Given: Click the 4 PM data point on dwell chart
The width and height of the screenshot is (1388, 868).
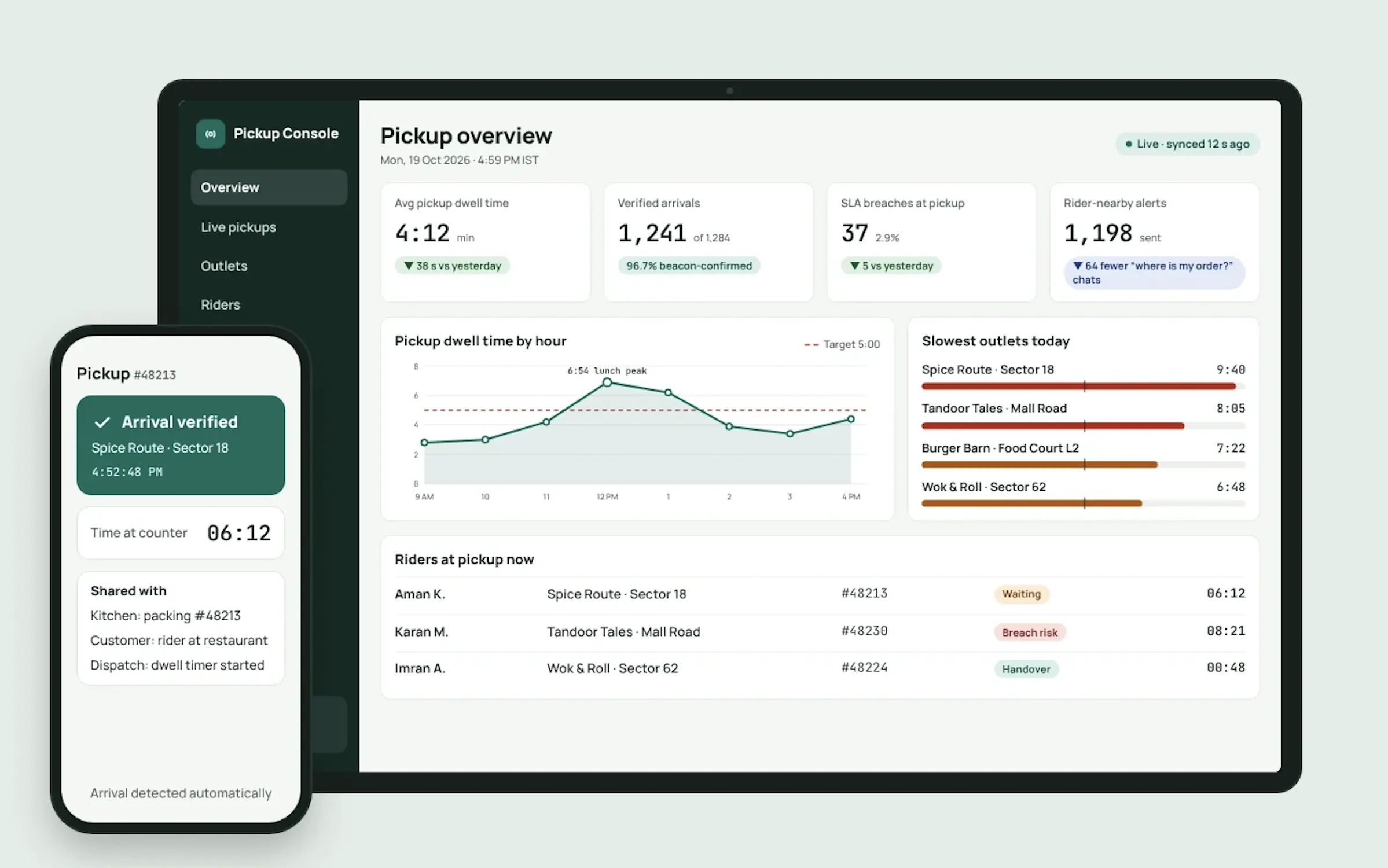Looking at the screenshot, I should point(851,419).
